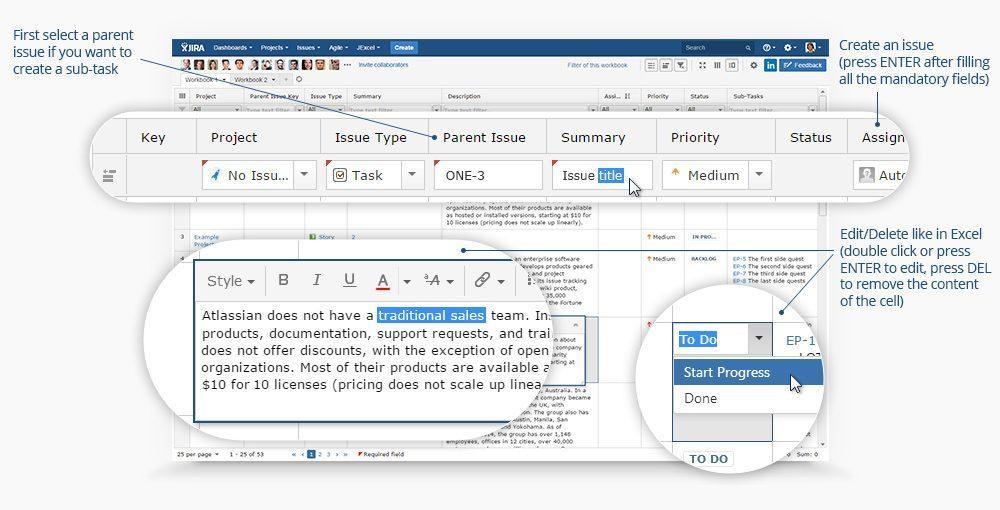Select Start Progress in the status list

[748, 372]
